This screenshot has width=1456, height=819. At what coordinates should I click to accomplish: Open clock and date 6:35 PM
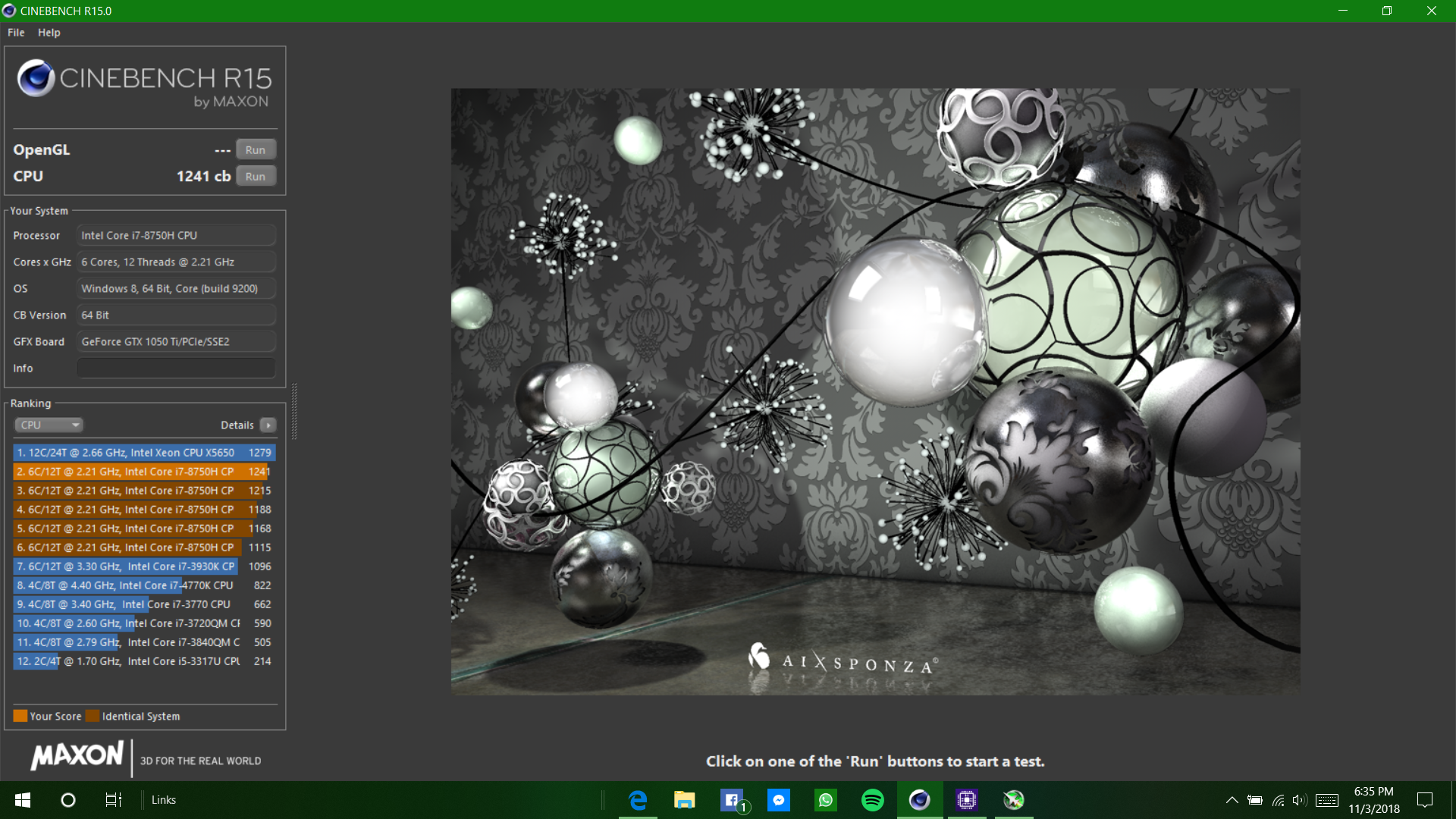pos(1374,800)
